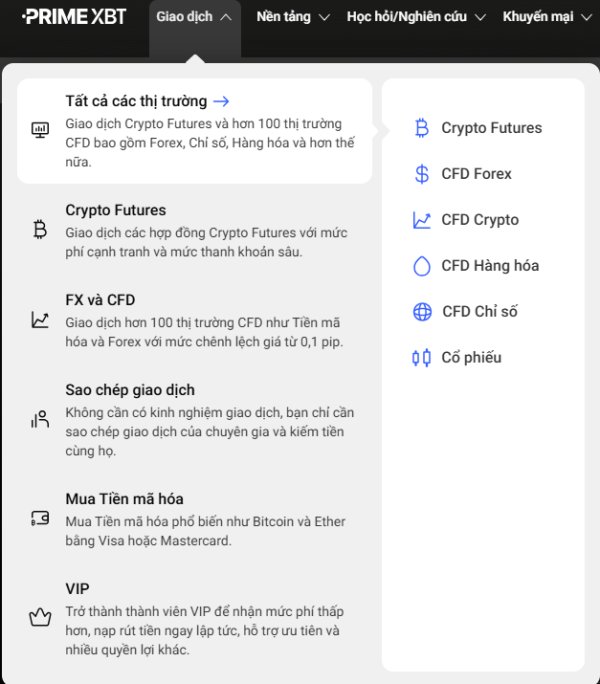Click the PrimeXBT logo
Screen dimensions: 600x684
[x=74, y=17]
